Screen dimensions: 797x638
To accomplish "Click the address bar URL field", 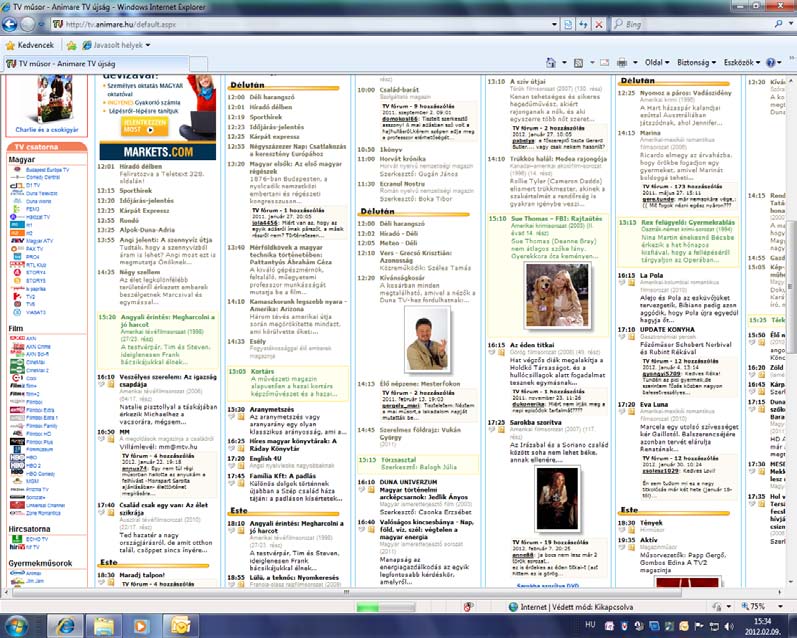I will [300, 24].
